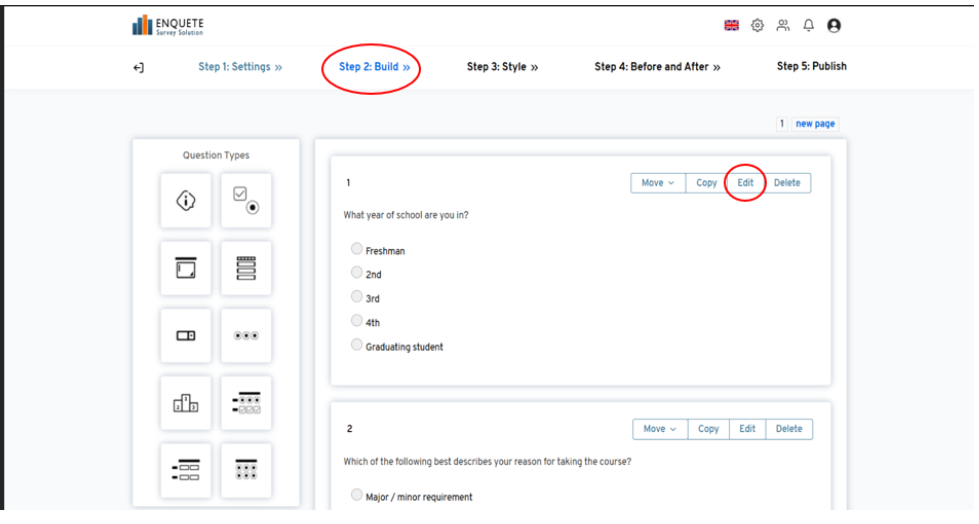The width and height of the screenshot is (979, 524).
Task: Switch to Step 1: Settings tab
Action: coord(240,67)
